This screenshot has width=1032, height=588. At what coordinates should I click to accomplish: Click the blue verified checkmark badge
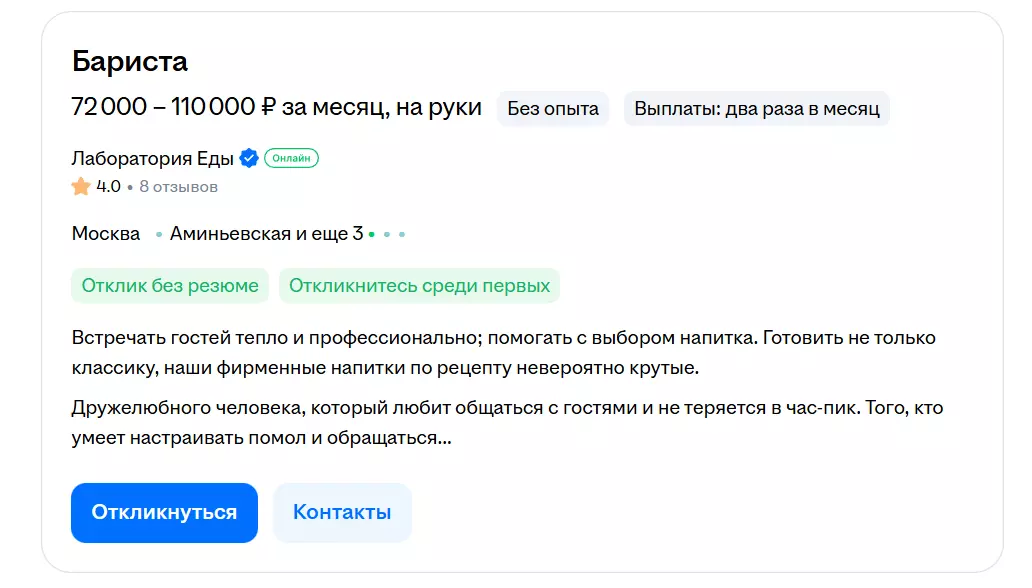(249, 158)
